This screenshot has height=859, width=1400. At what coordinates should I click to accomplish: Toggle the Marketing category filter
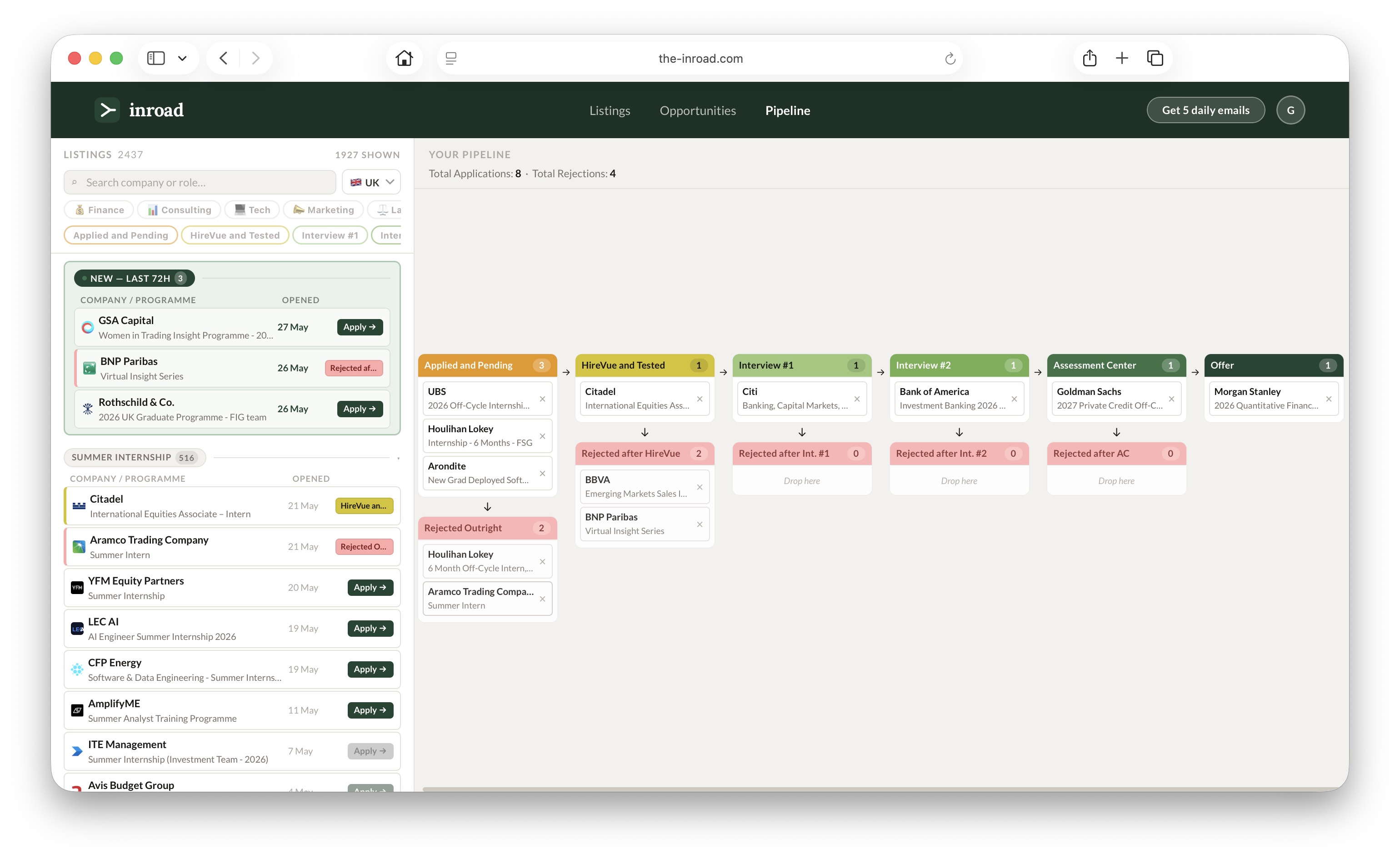pyautogui.click(x=323, y=210)
